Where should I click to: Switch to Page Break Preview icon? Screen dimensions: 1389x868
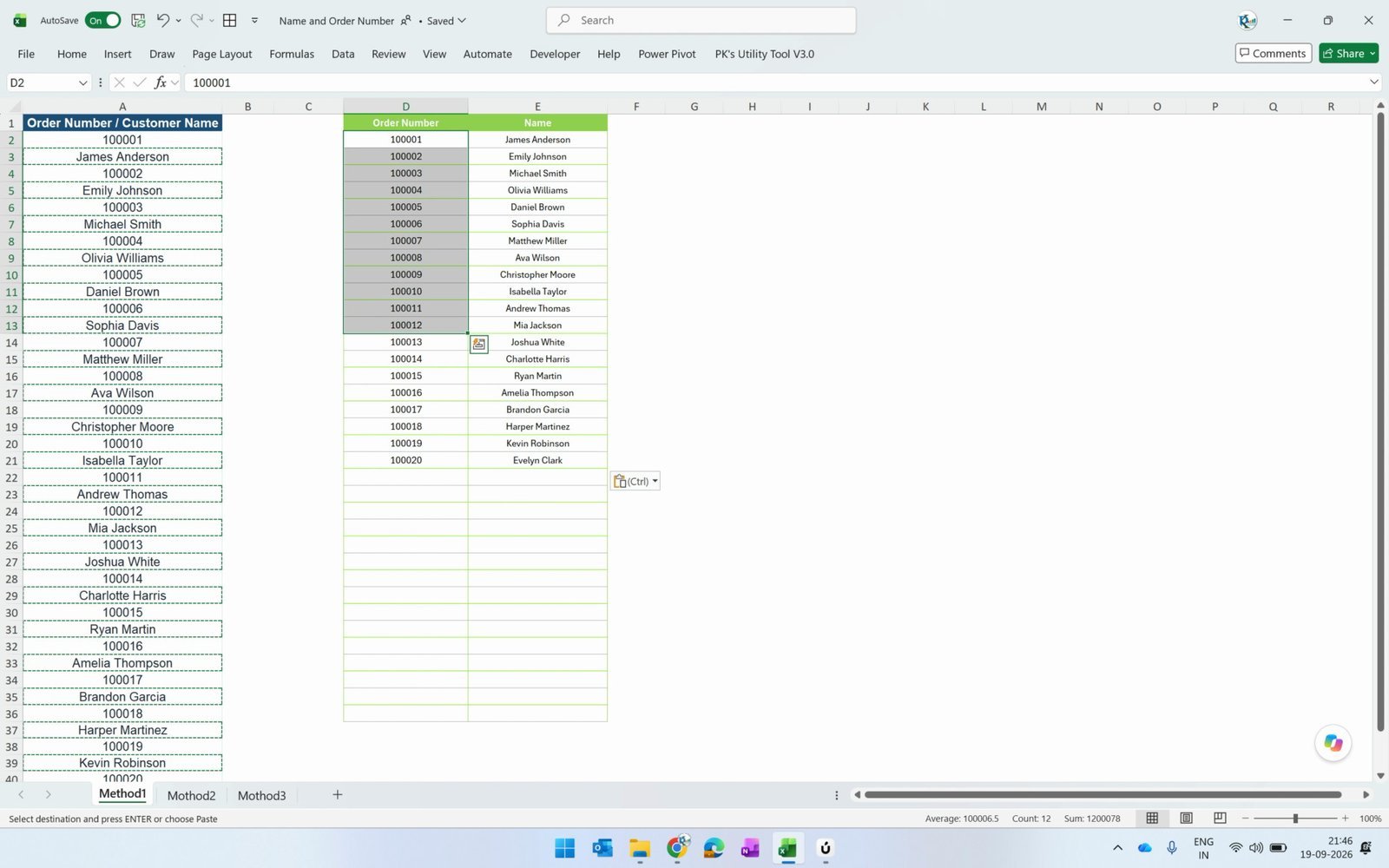click(x=1220, y=819)
